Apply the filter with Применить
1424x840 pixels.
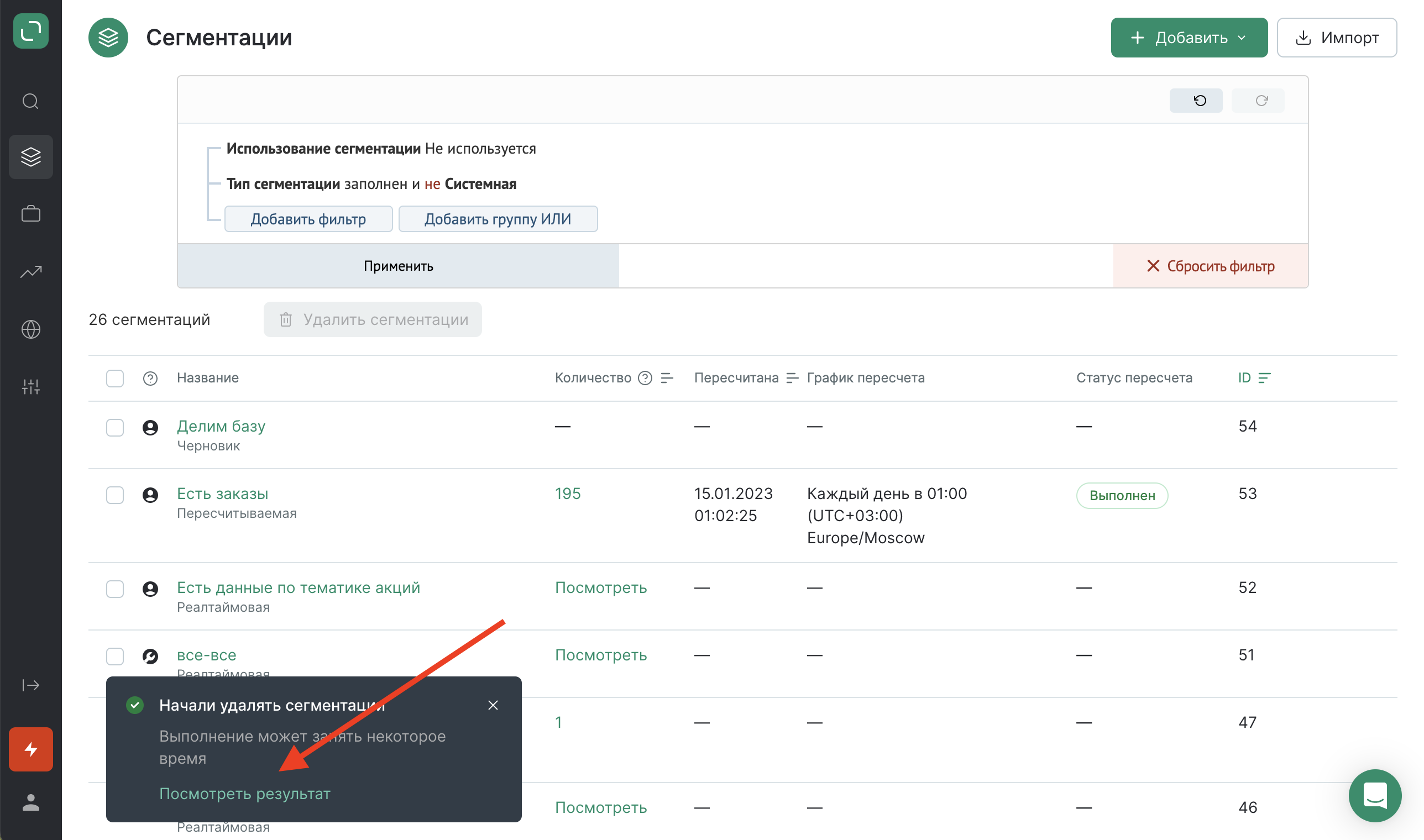tap(398, 266)
